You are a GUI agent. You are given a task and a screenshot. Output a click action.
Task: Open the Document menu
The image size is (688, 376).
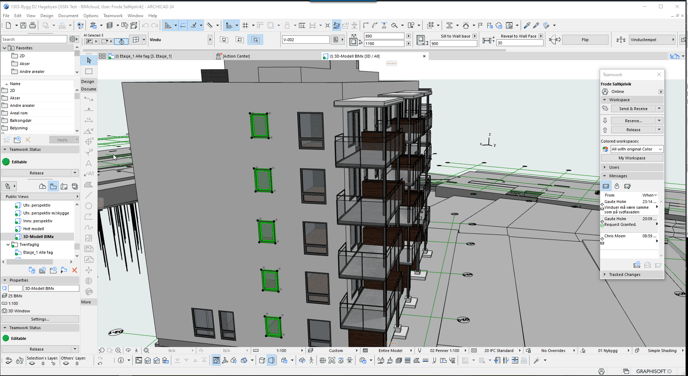point(68,15)
